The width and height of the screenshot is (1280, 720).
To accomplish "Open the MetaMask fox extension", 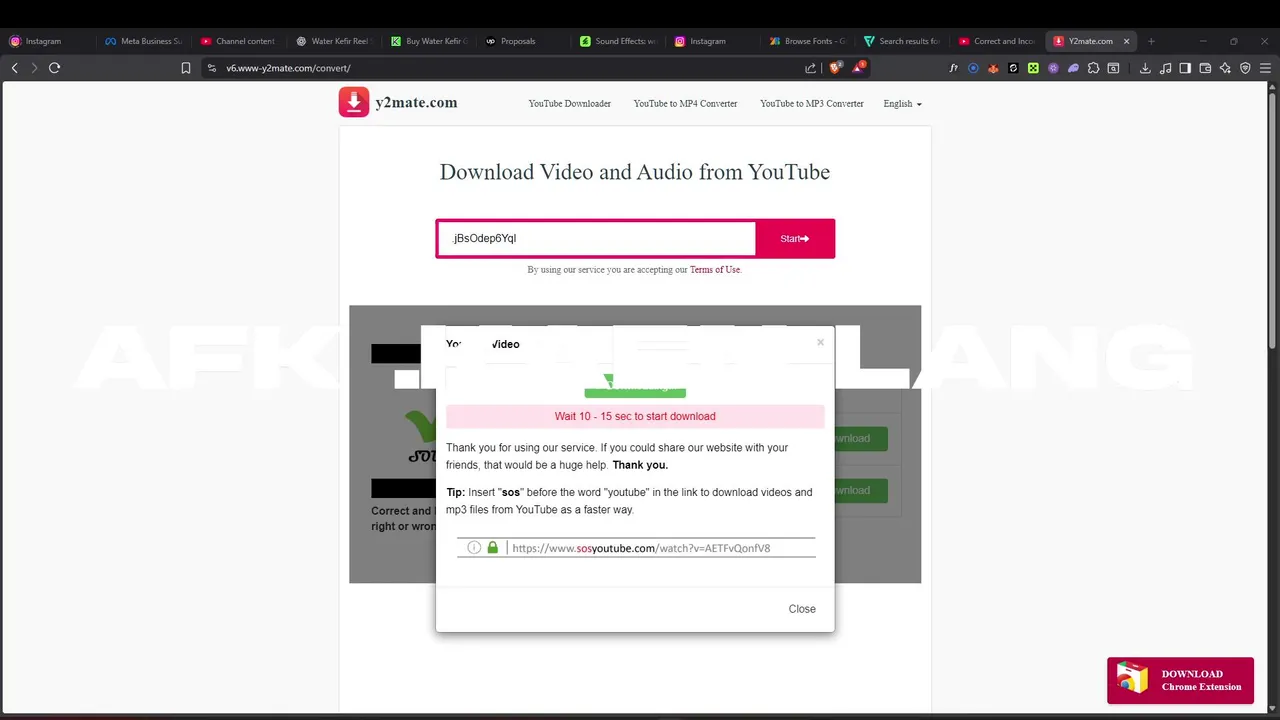I will point(993,68).
